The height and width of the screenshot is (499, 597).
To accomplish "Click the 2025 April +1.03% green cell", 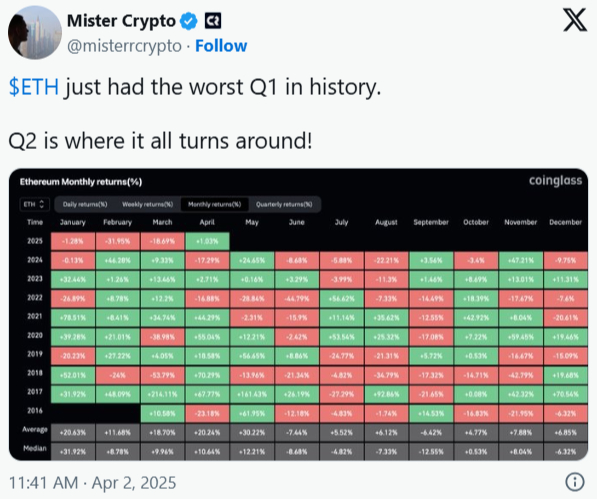I will pyautogui.click(x=208, y=241).
